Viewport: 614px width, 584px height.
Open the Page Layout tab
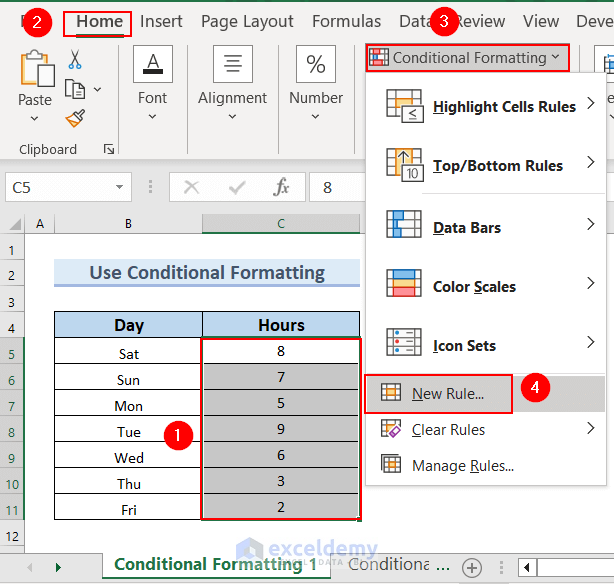[x=247, y=22]
